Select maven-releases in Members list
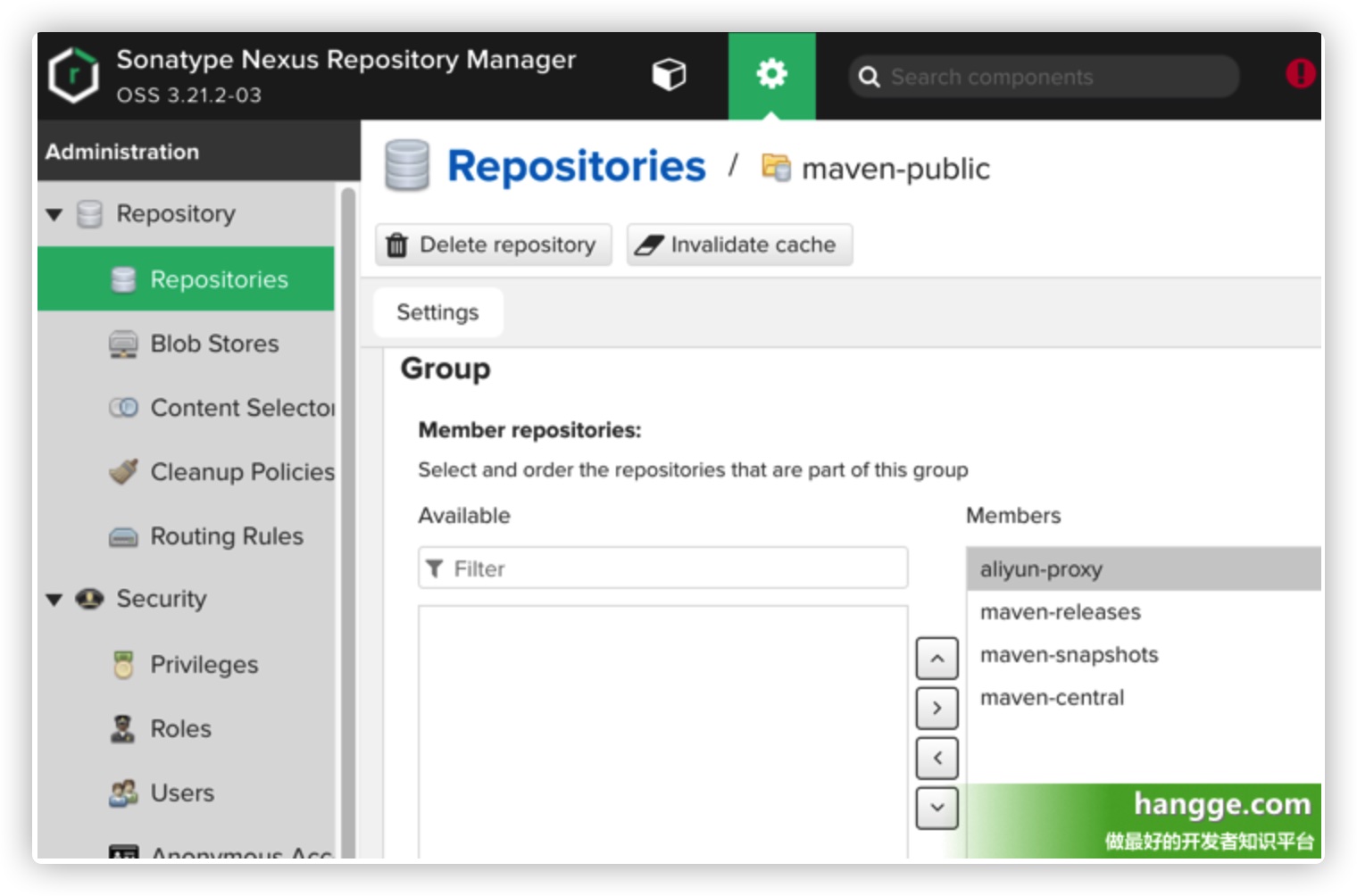The height and width of the screenshot is (896, 1357). click(x=1144, y=612)
